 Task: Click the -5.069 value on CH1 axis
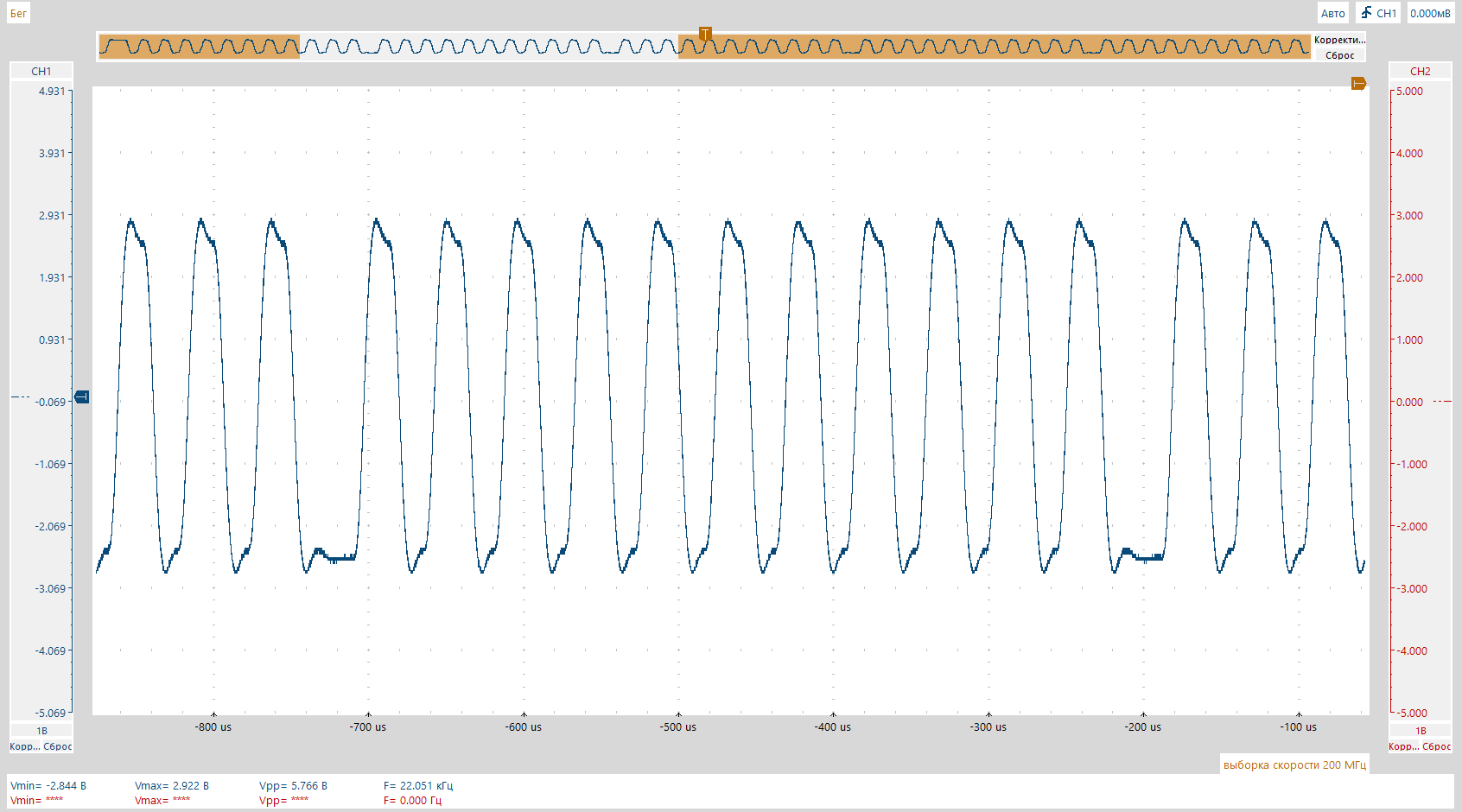click(50, 713)
